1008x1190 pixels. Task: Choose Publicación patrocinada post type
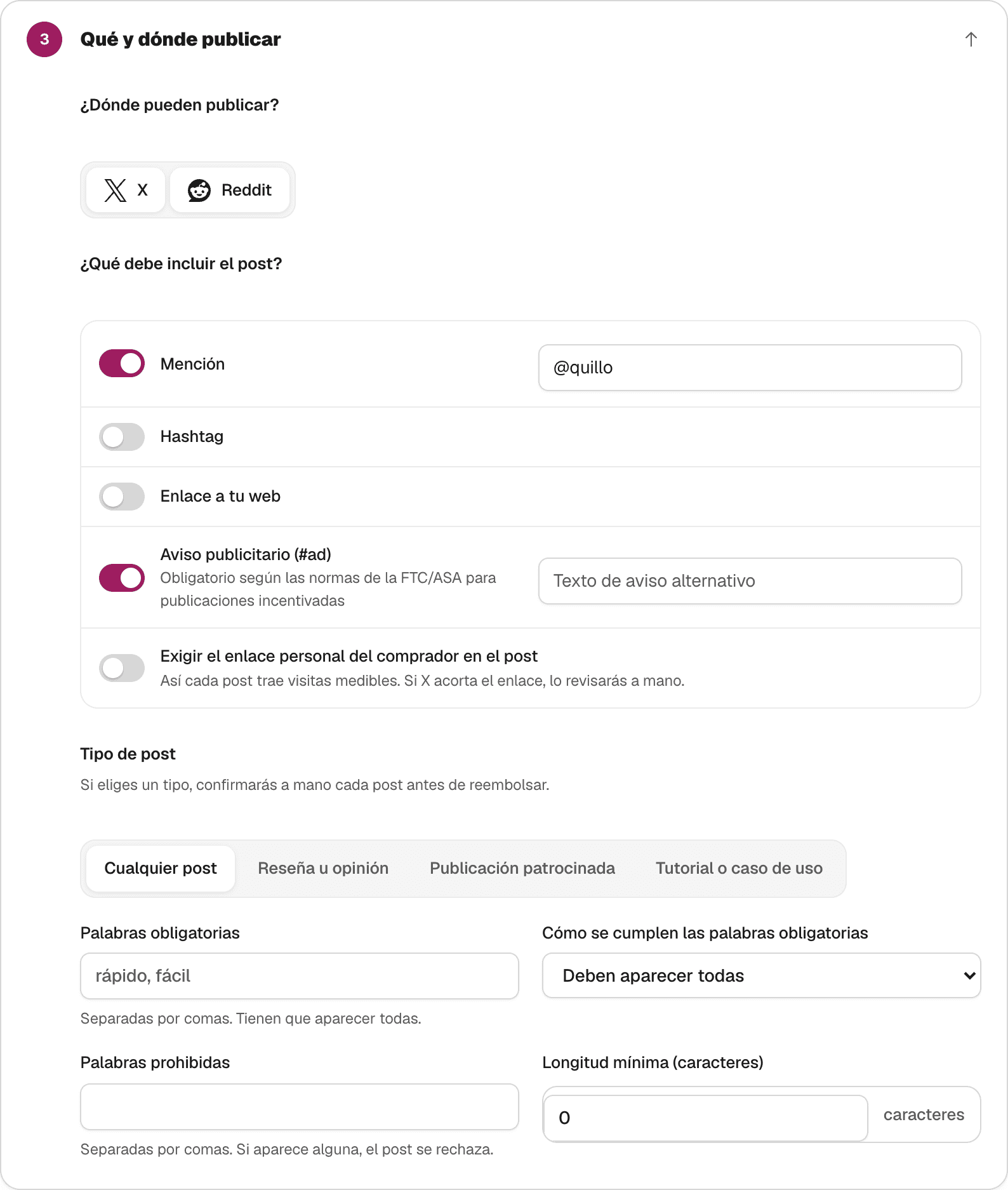click(522, 868)
